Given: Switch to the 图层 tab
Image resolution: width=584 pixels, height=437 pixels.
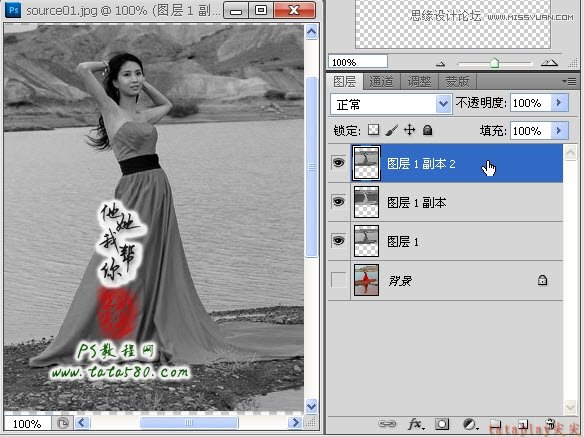Looking at the screenshot, I should (x=345, y=81).
